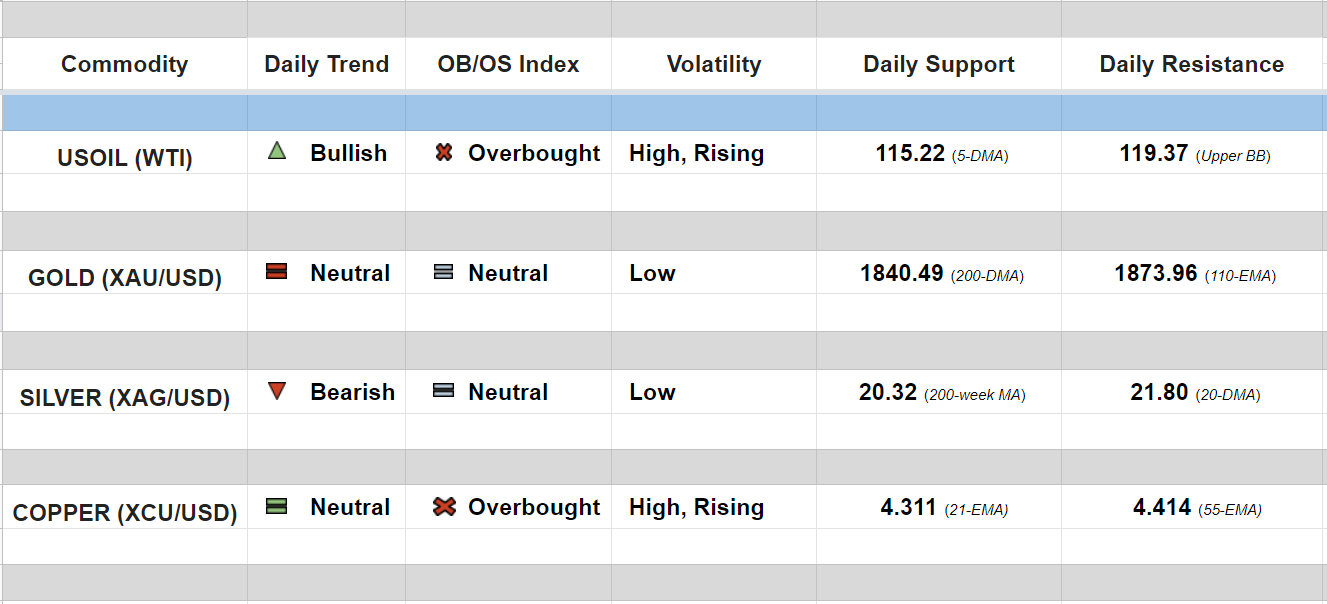Screen dimensions: 1327x604
Task: Click the Silver daily resistance value 21.80
Action: pos(1159,393)
